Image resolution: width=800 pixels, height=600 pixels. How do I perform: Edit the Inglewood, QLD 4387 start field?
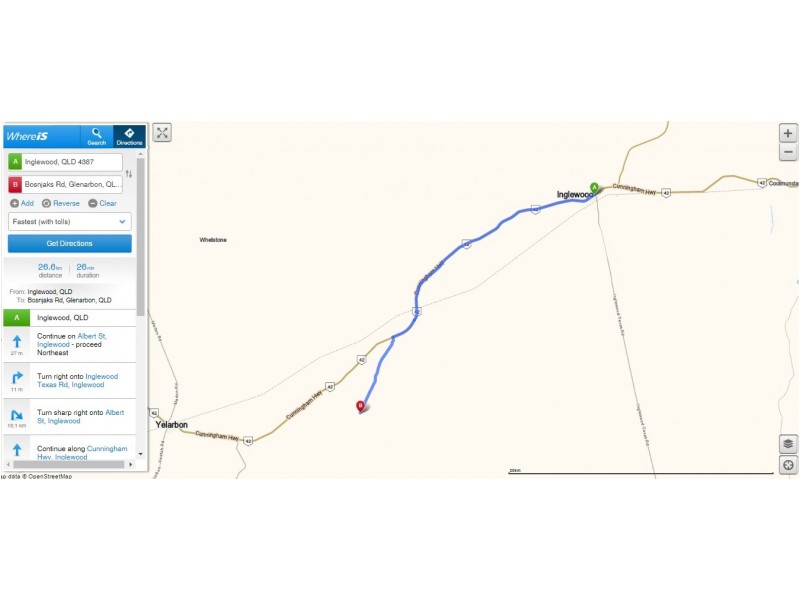point(65,162)
